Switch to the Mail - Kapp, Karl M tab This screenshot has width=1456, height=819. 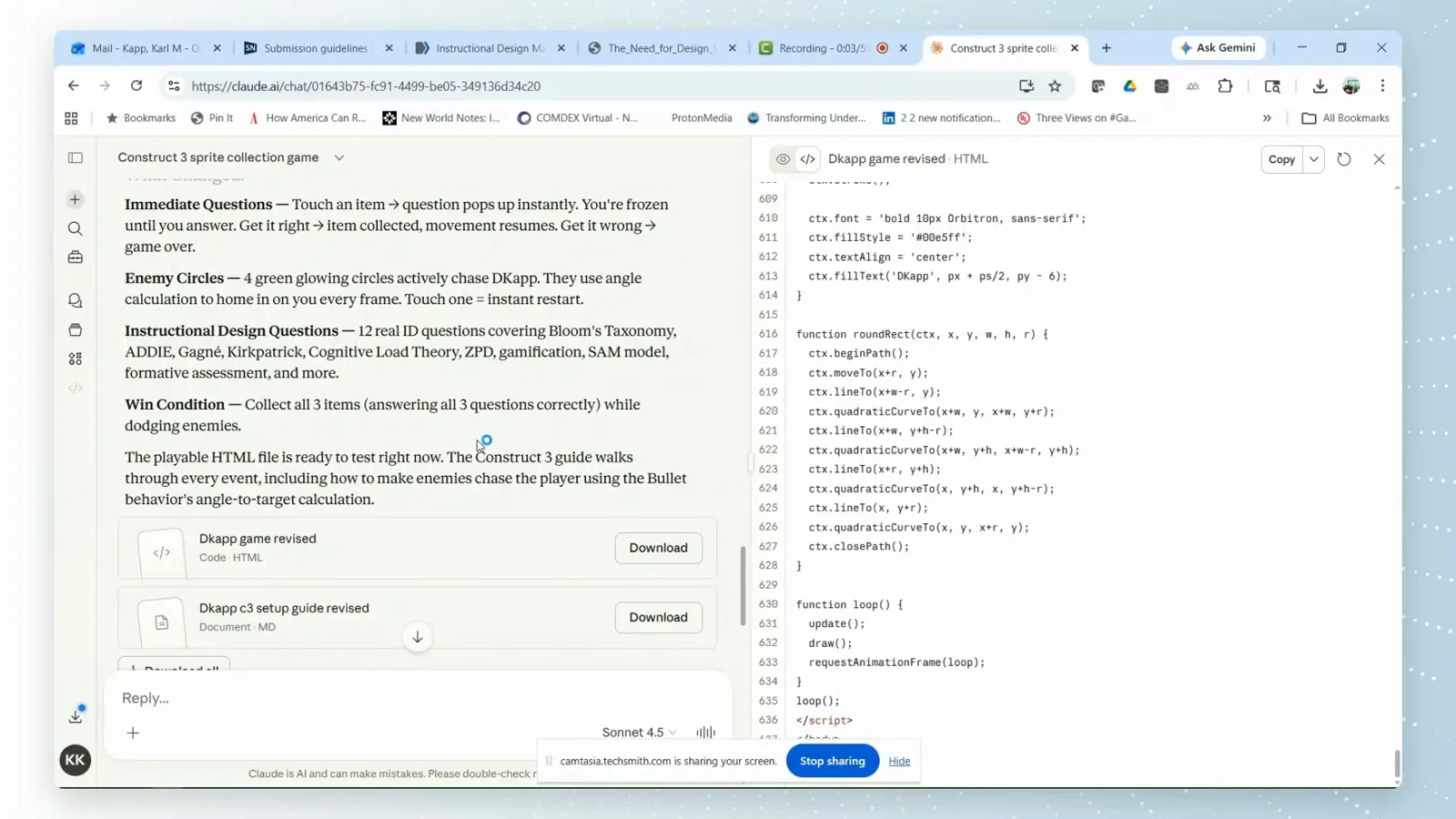146,48
